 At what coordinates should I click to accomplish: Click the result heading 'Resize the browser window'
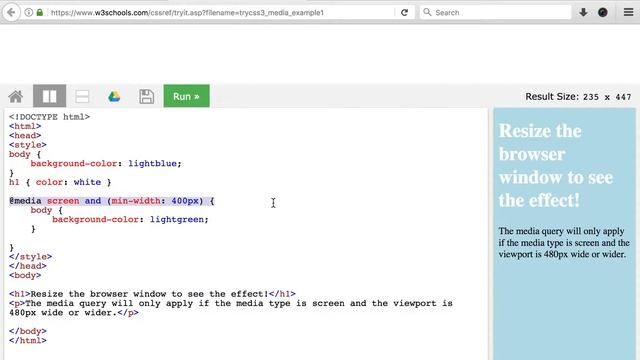coord(556,166)
